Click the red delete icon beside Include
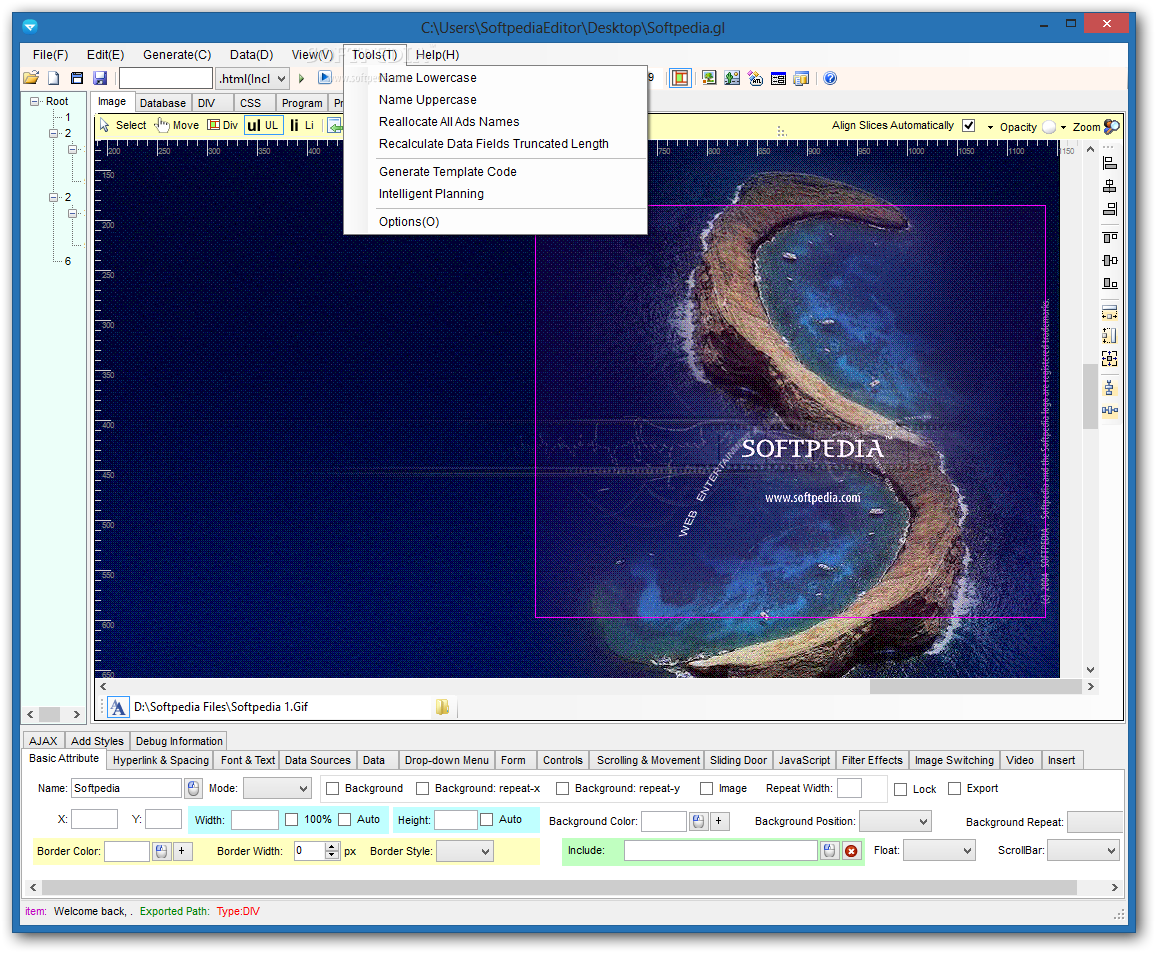The image size is (1156, 953). 852,851
